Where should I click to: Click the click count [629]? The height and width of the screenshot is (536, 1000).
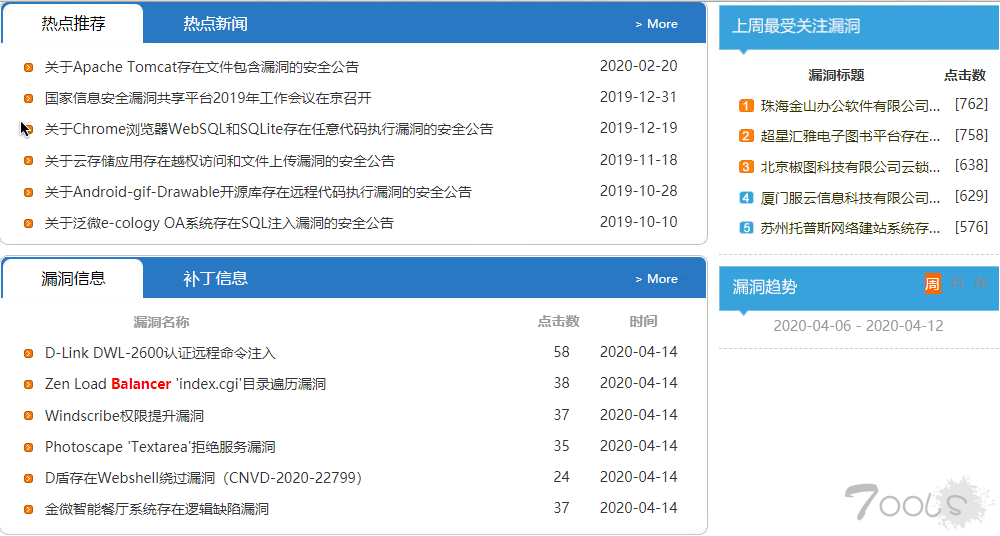[x=971, y=196]
